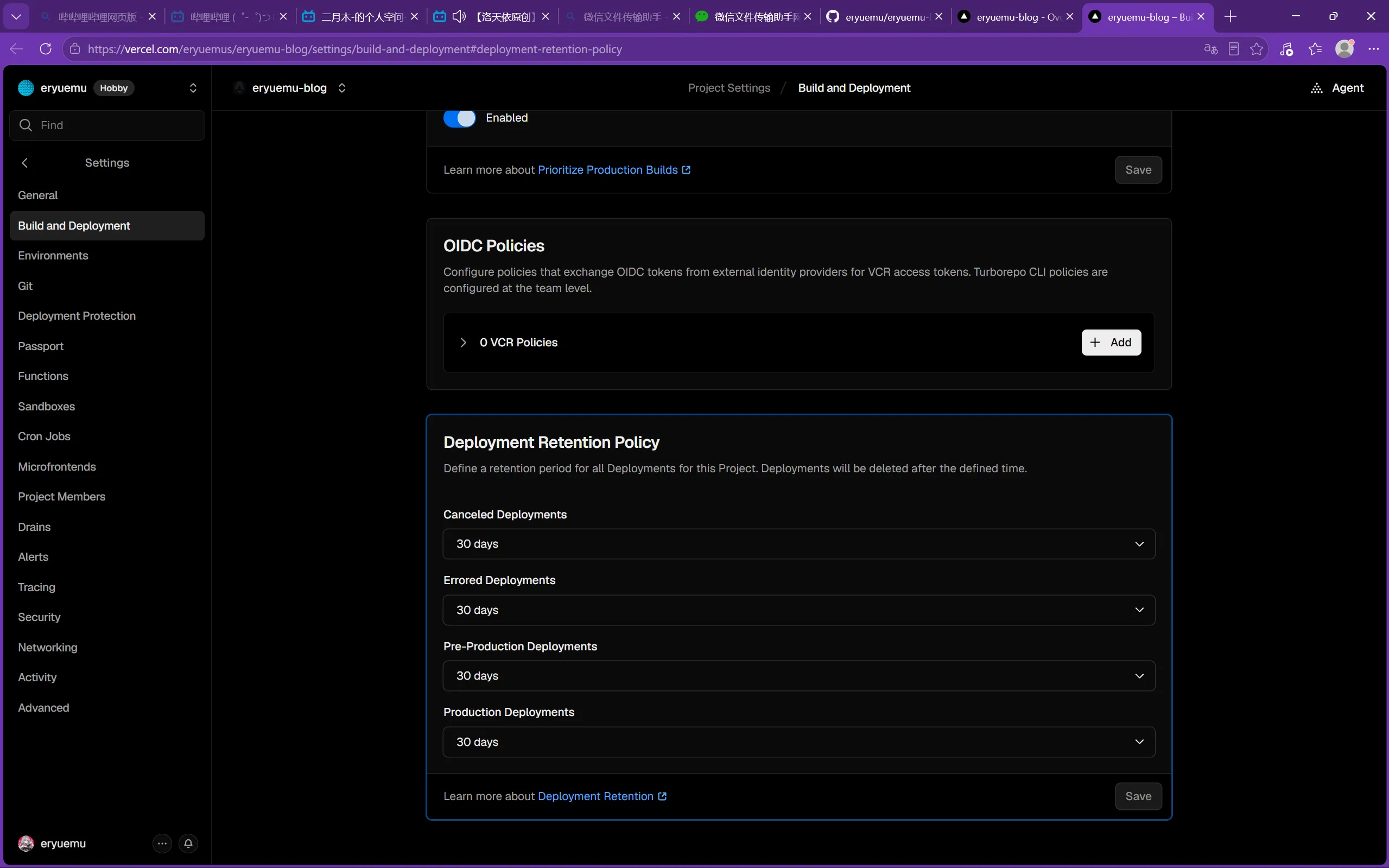This screenshot has width=1389, height=868.
Task: Save the Deployment Retention Policy
Action: click(x=1138, y=796)
